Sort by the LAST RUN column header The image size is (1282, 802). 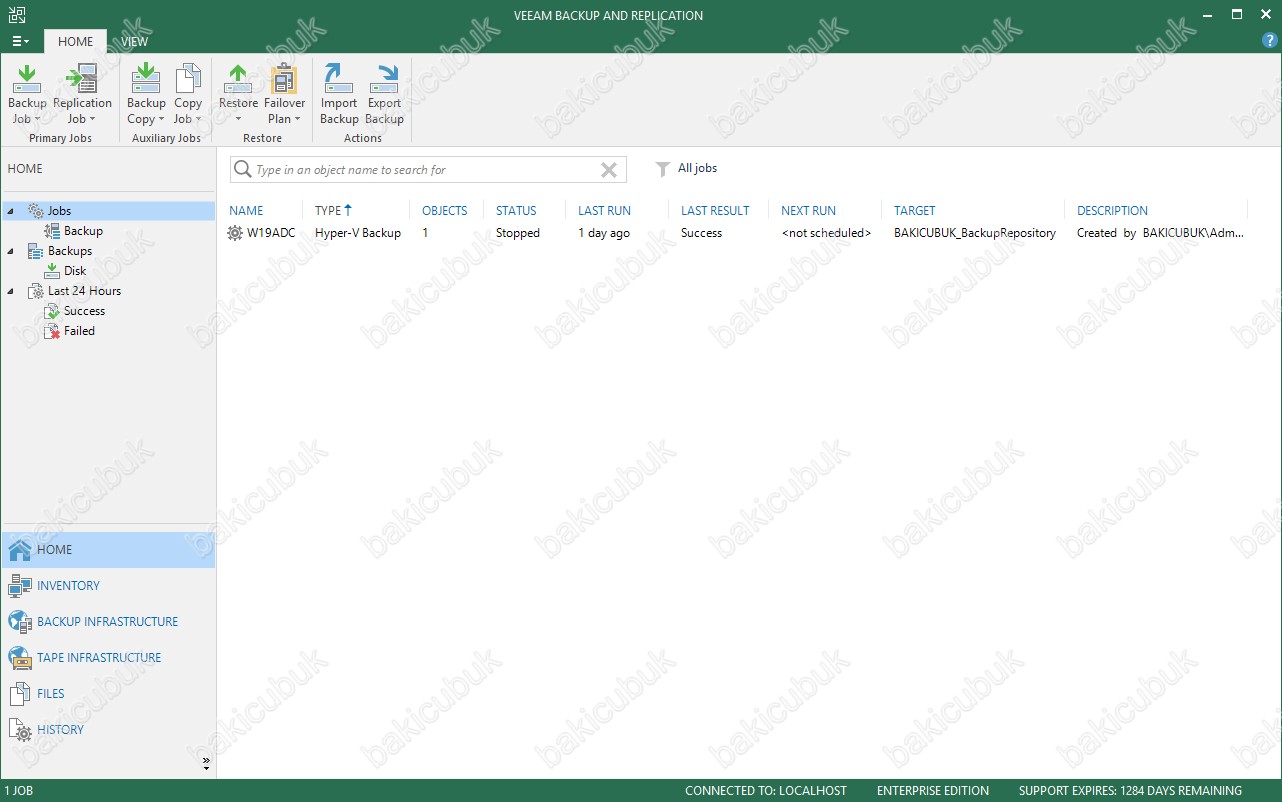(604, 211)
